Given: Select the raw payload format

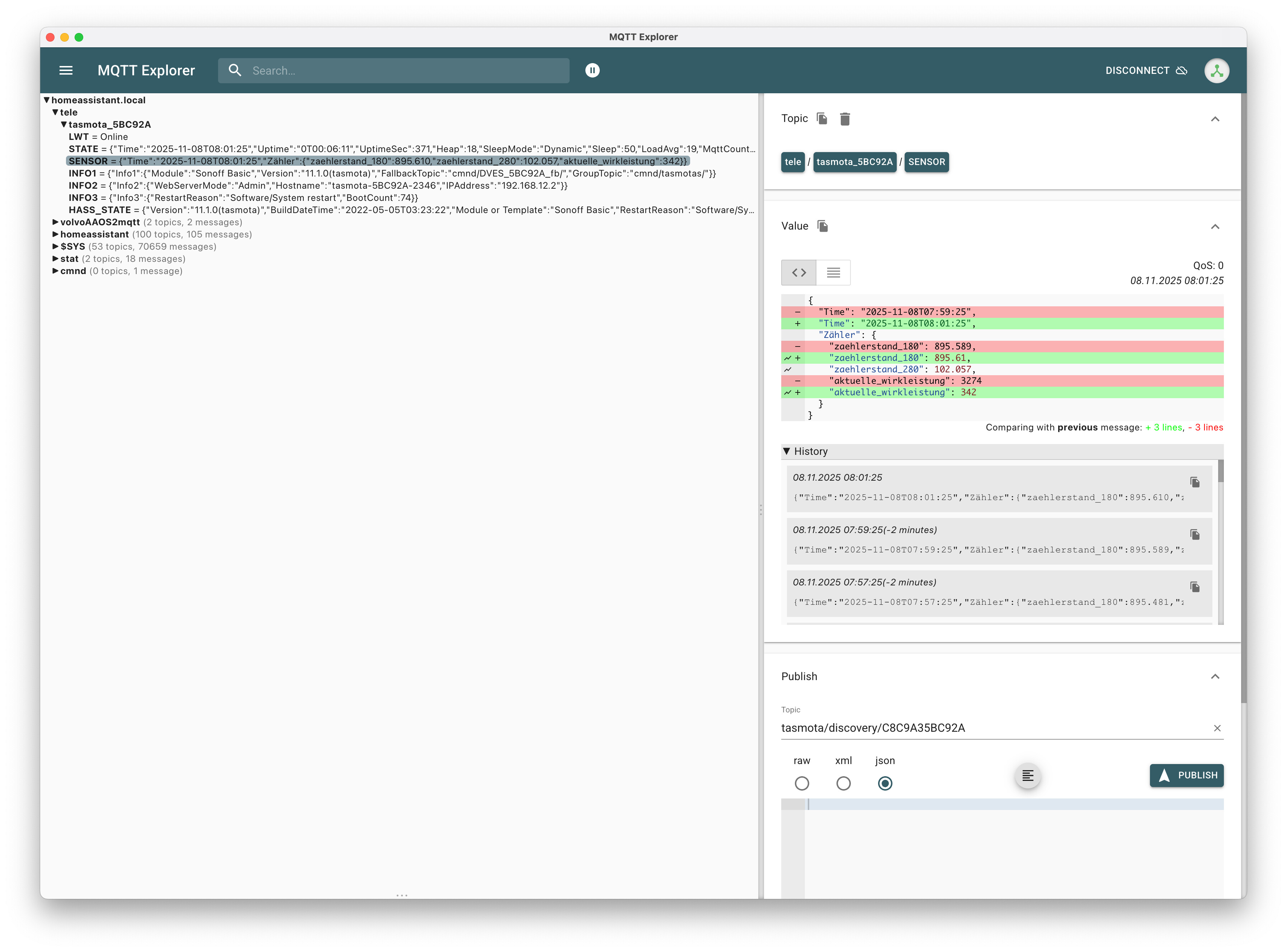Looking at the screenshot, I should (x=801, y=783).
